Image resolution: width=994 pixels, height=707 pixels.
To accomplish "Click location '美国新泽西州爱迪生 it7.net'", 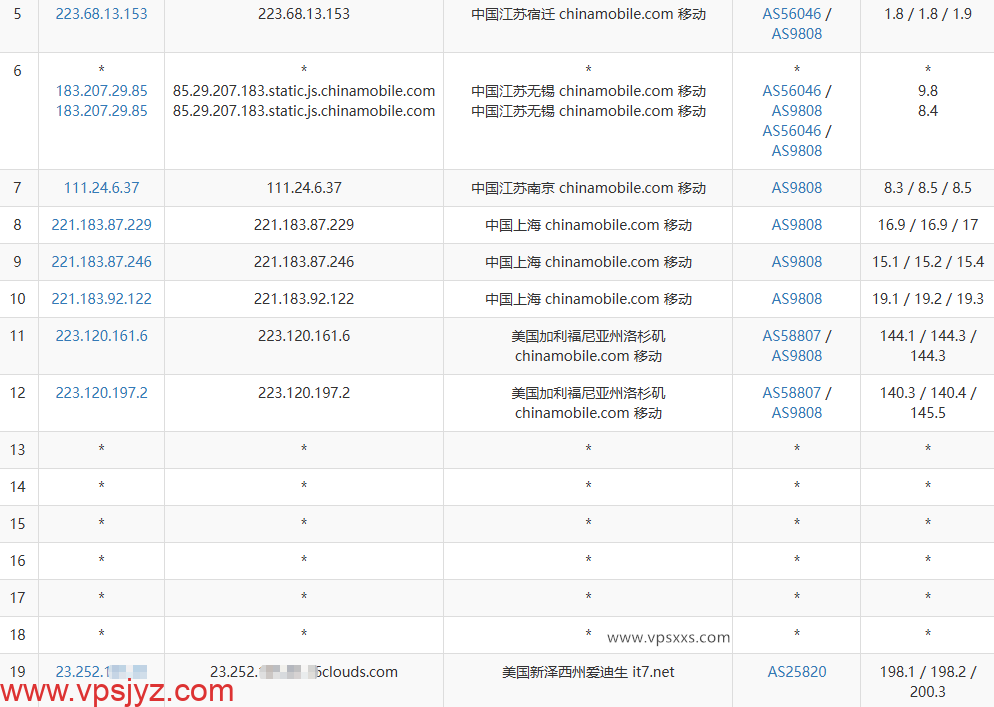I will (x=588, y=672).
